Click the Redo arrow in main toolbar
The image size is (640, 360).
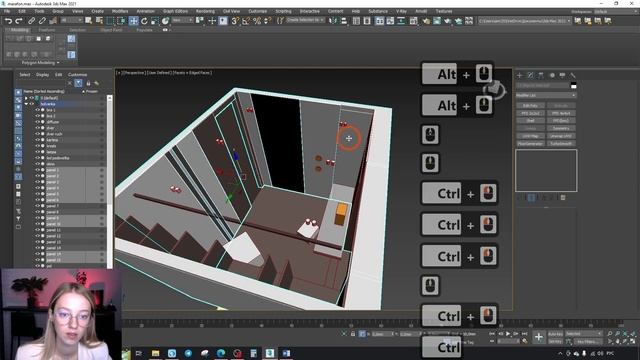[19, 21]
